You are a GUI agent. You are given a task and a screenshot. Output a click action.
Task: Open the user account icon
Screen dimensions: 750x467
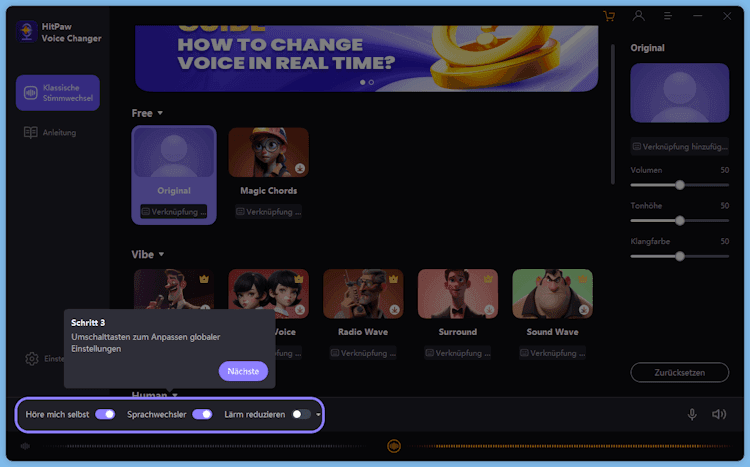click(x=639, y=16)
